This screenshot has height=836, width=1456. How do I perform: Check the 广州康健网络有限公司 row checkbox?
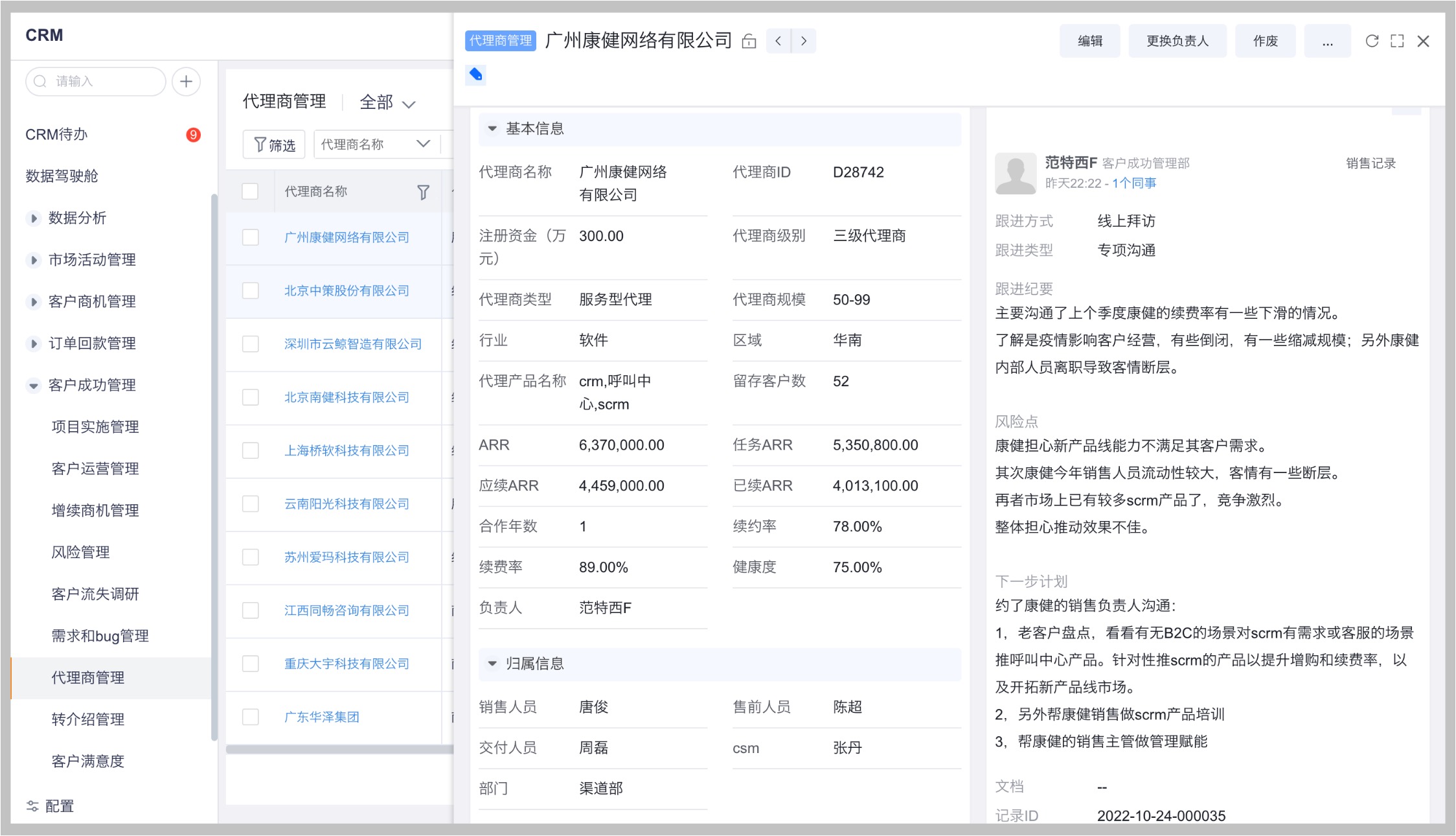click(250, 237)
